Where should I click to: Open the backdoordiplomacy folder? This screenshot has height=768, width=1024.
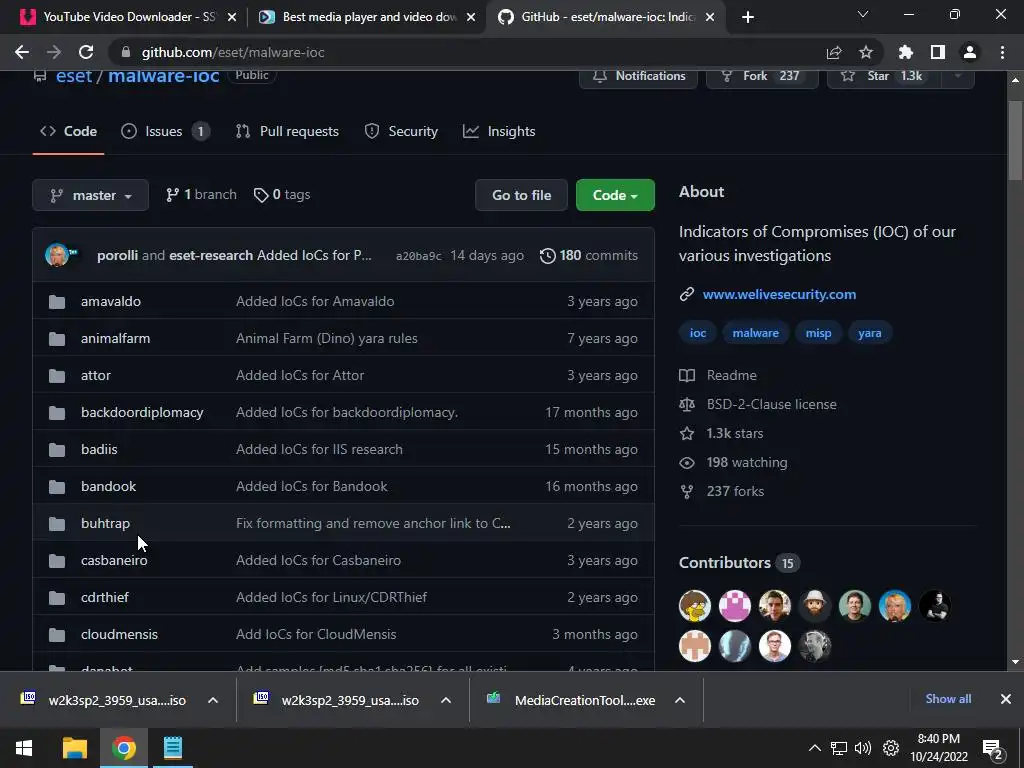[142, 412]
